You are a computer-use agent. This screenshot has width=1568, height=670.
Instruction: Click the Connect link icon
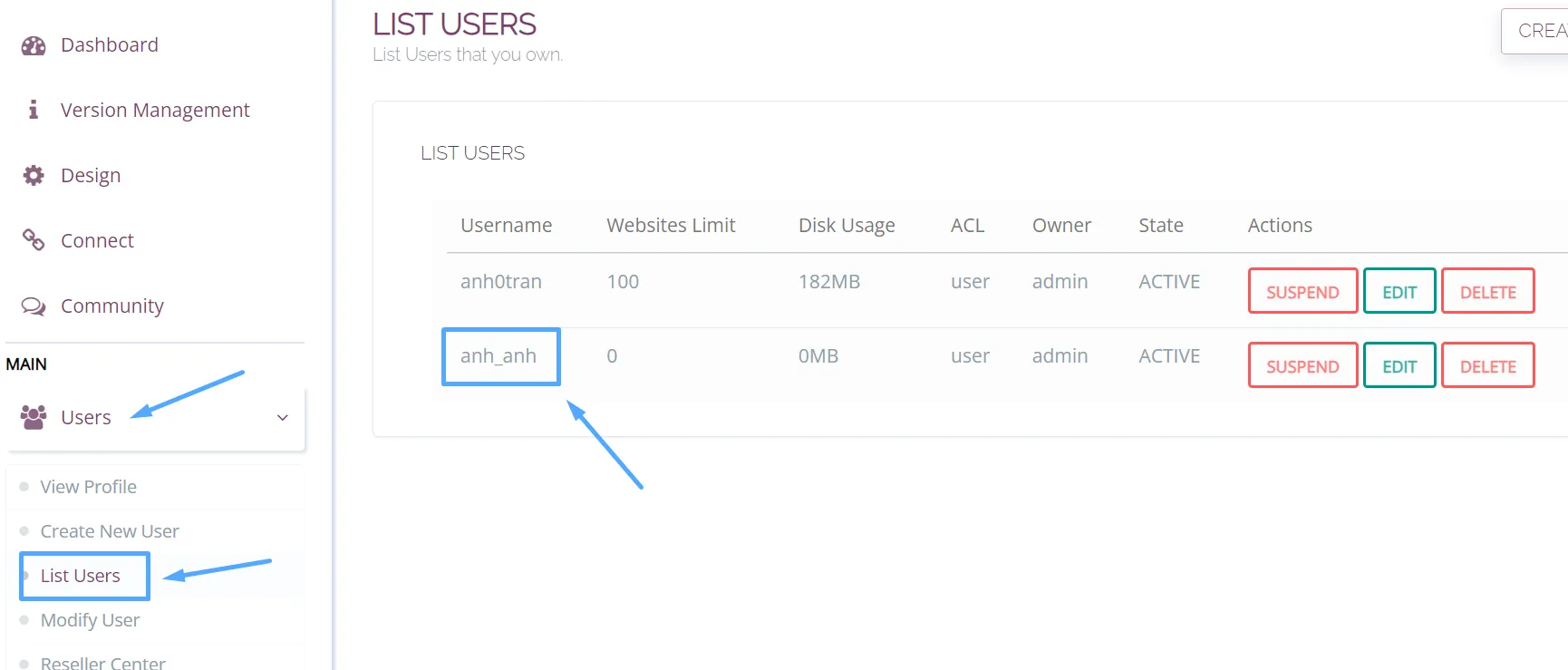(x=34, y=240)
